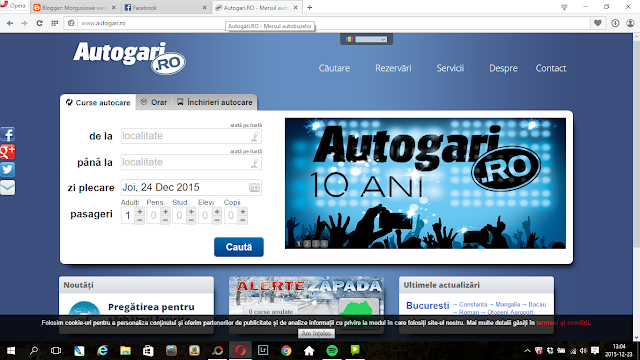Open taskbar search magnifier
The image size is (640, 360).
34,351
